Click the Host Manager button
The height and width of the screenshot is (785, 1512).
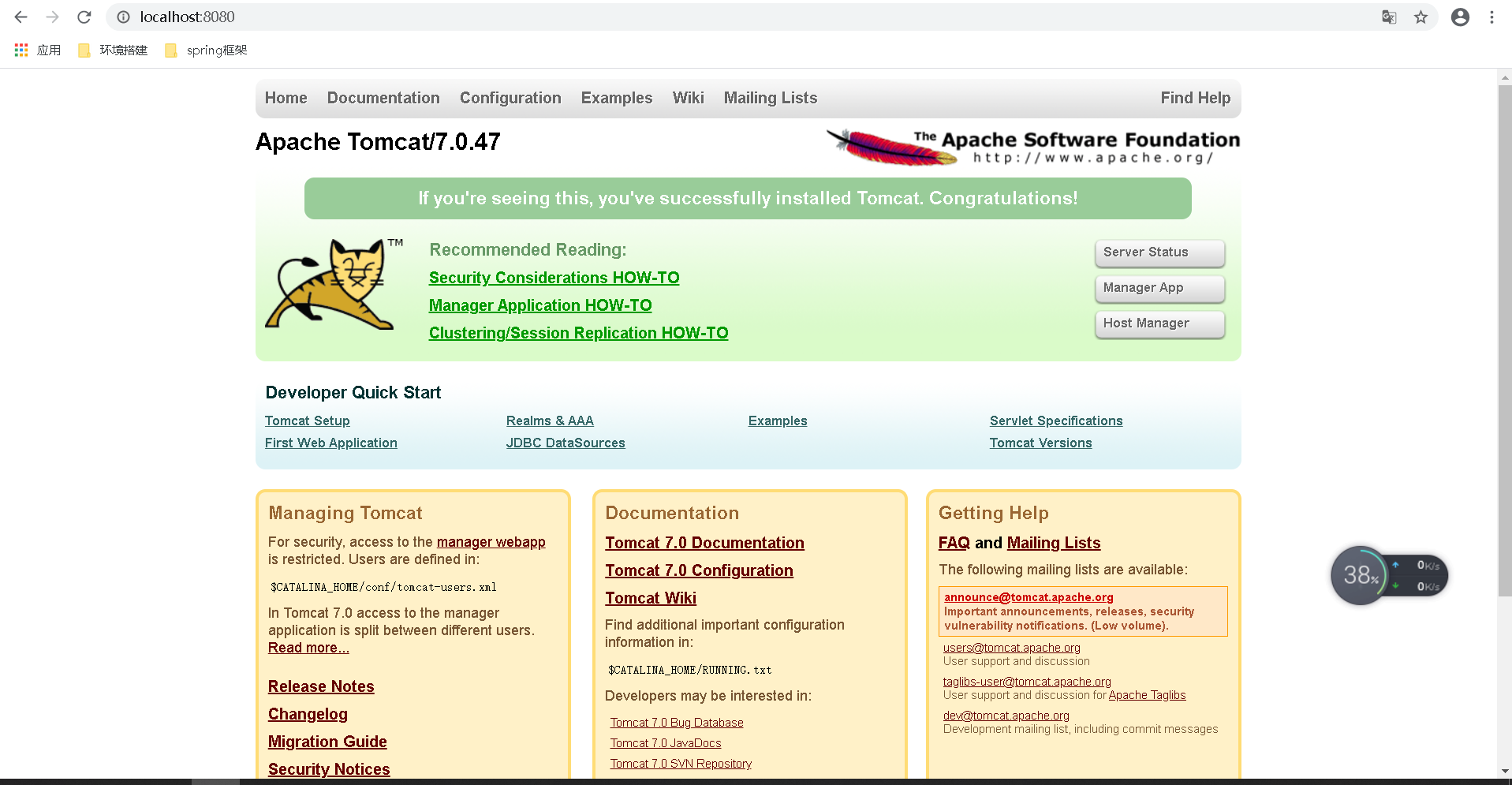coord(1159,323)
